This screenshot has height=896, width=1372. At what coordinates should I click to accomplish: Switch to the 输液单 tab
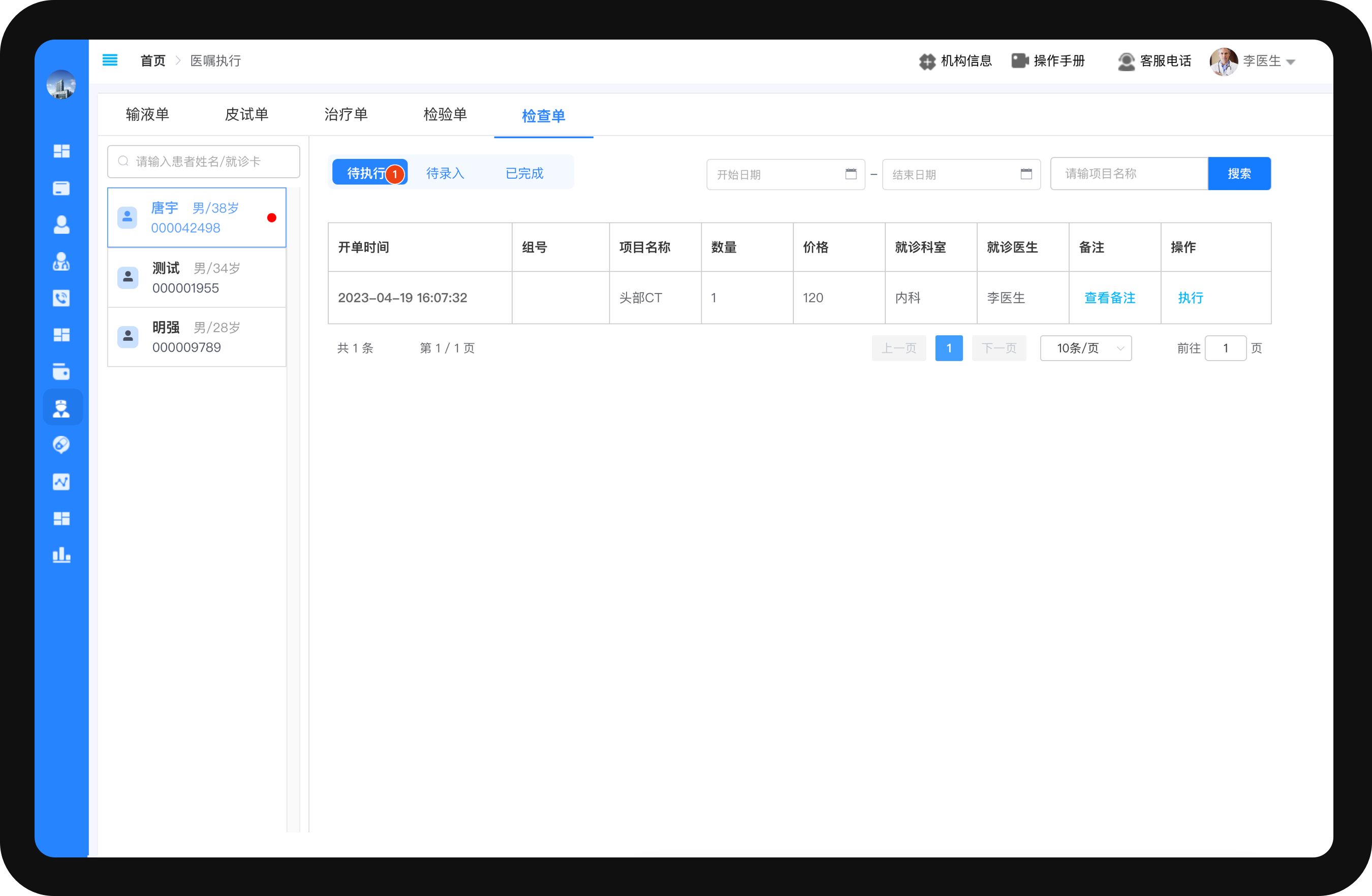(x=147, y=114)
